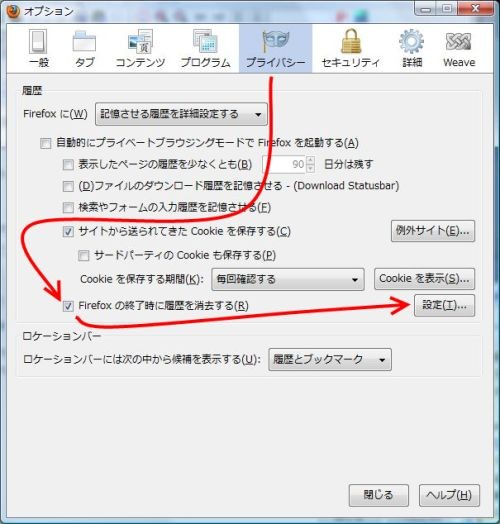Click the 履歴 section heading

coord(32,91)
